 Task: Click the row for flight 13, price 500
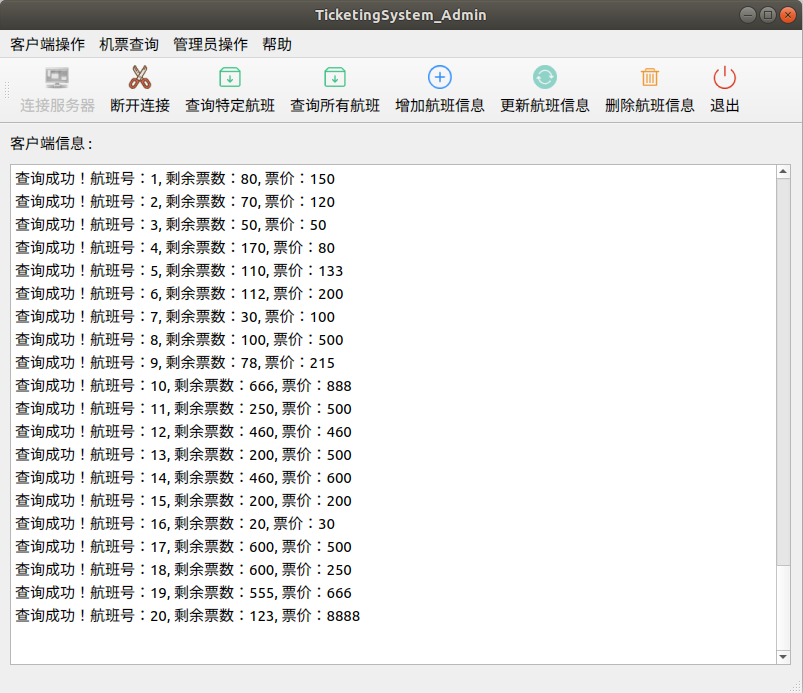coord(183,455)
